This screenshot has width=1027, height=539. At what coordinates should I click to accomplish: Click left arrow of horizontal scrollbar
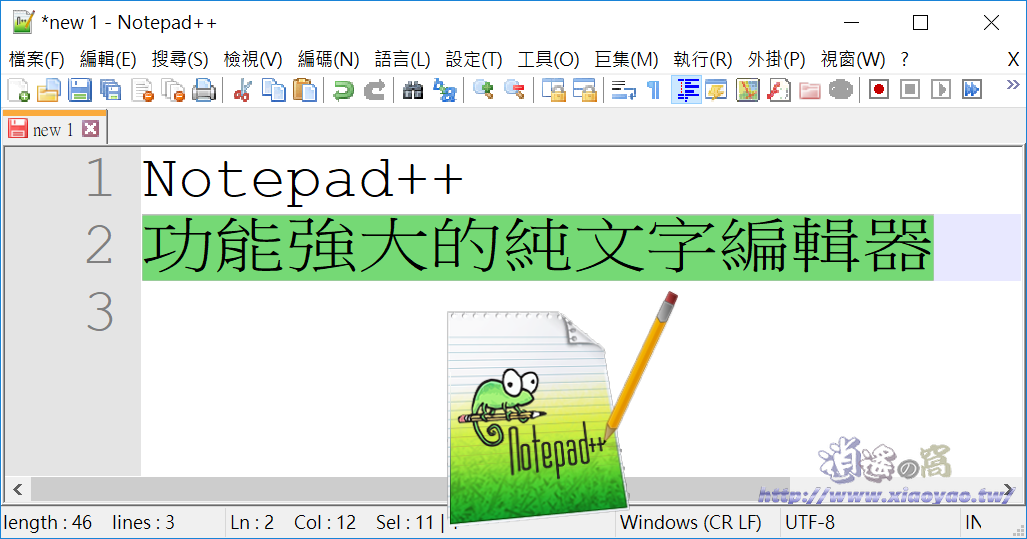coord(18,489)
